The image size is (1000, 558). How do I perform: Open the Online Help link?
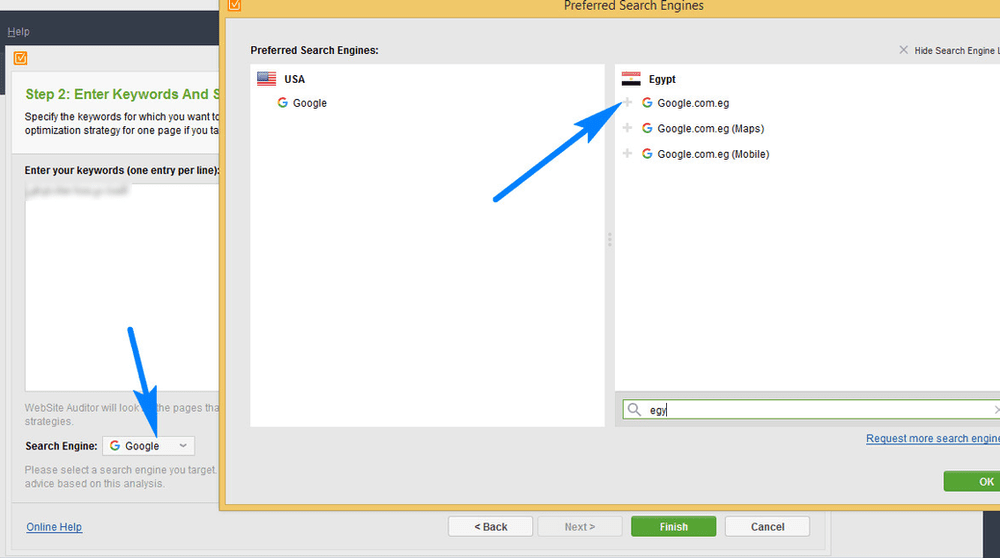click(x=54, y=527)
